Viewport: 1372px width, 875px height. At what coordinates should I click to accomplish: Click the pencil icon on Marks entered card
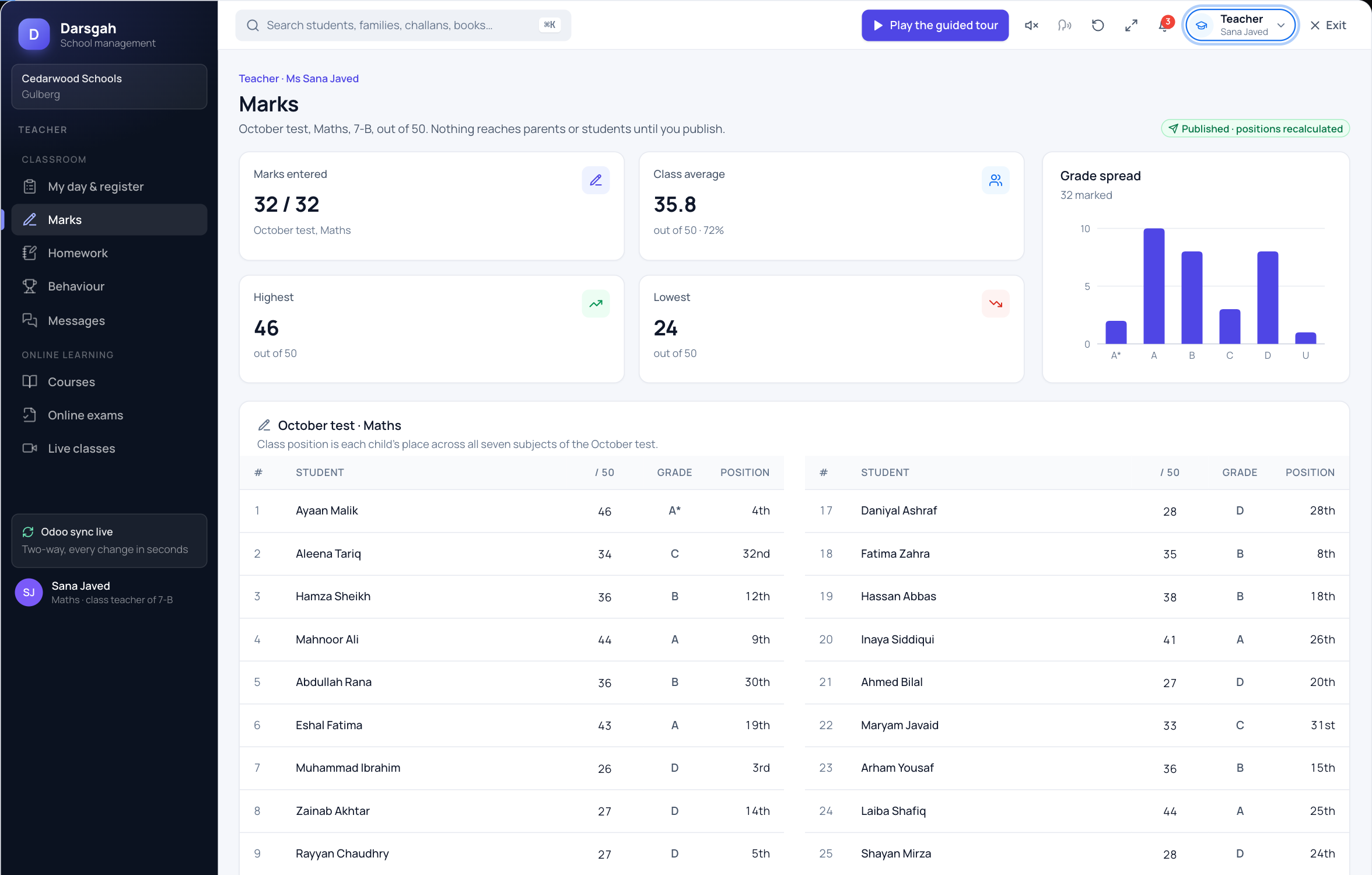point(596,180)
